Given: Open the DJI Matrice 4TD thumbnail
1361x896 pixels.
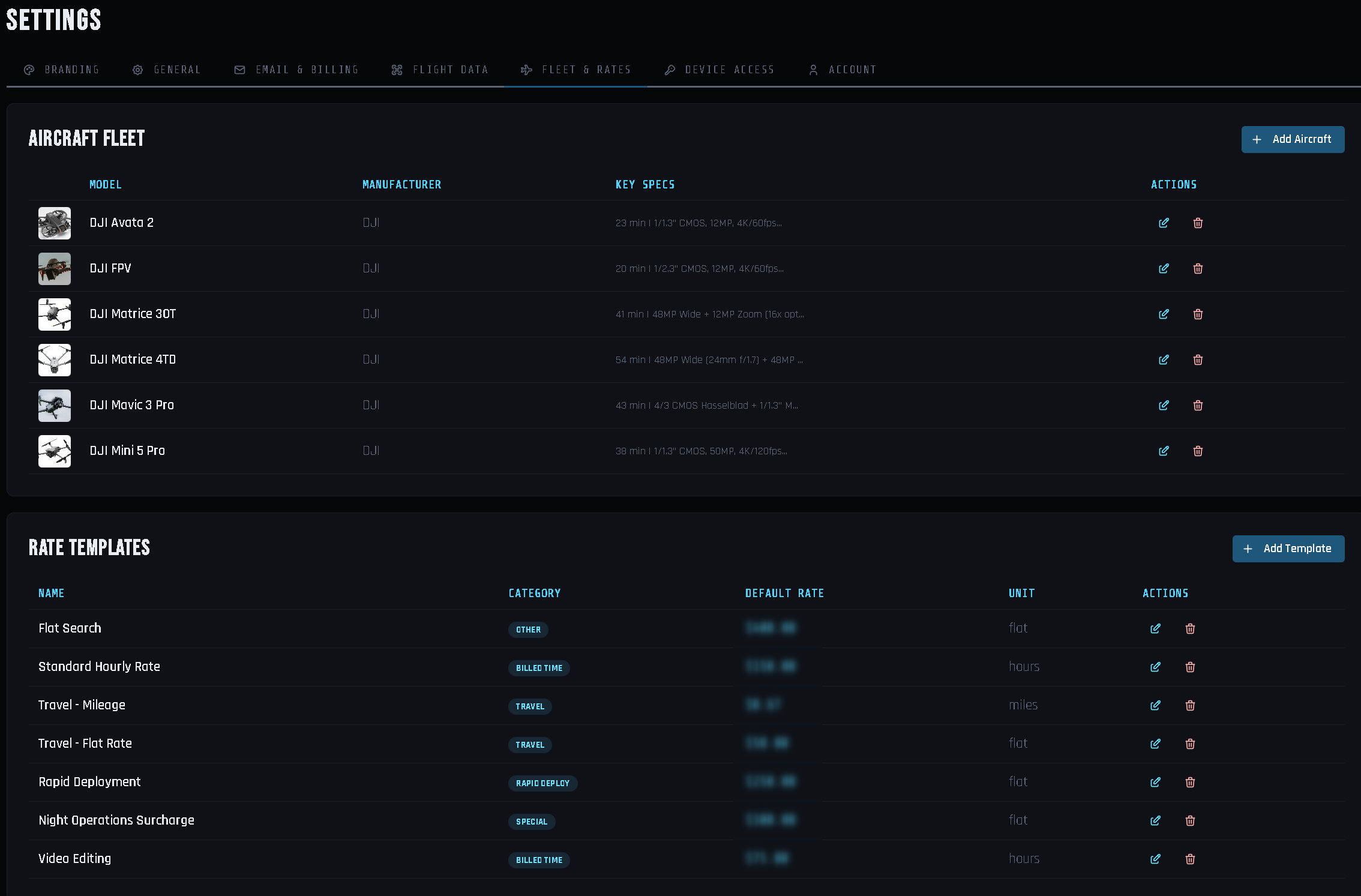Looking at the screenshot, I should [x=55, y=359].
